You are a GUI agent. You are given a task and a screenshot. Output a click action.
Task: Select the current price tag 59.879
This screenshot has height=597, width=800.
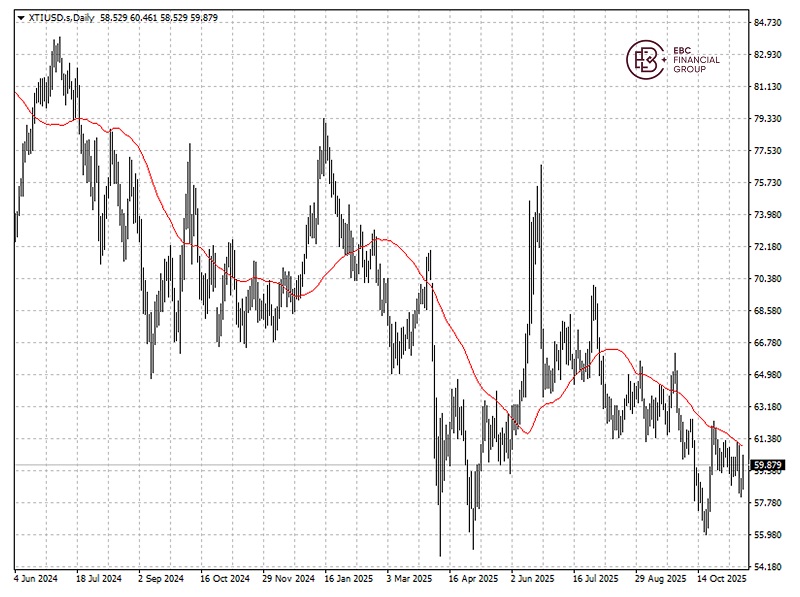tap(767, 465)
